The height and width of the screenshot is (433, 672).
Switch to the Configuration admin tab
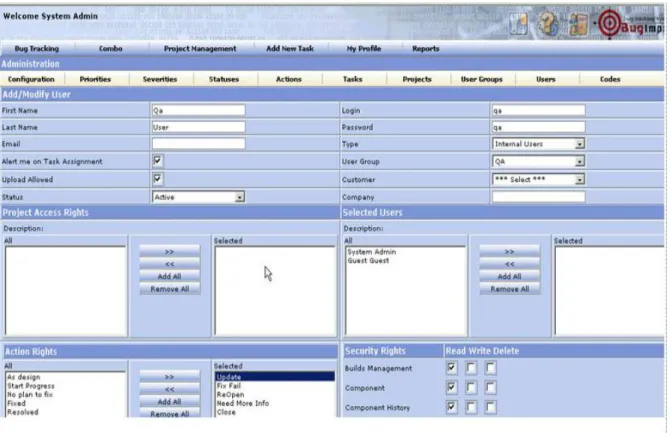click(x=31, y=79)
